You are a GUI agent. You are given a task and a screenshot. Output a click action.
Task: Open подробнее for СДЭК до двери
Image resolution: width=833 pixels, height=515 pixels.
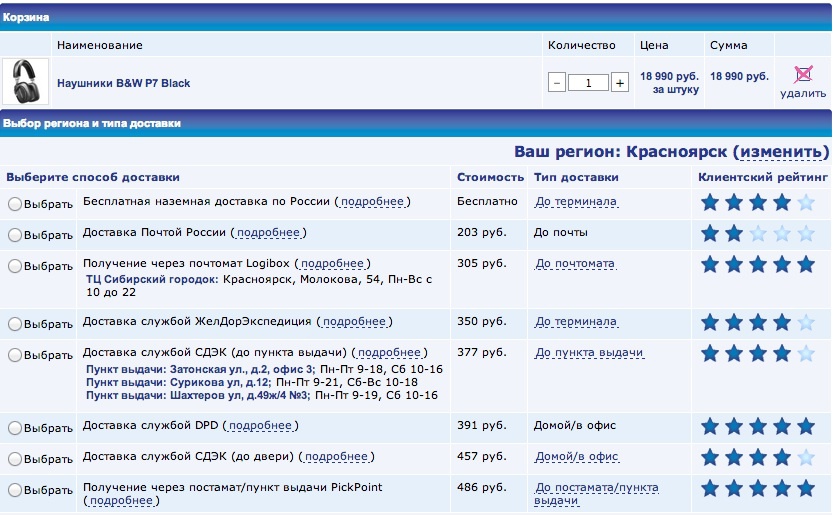tap(336, 456)
